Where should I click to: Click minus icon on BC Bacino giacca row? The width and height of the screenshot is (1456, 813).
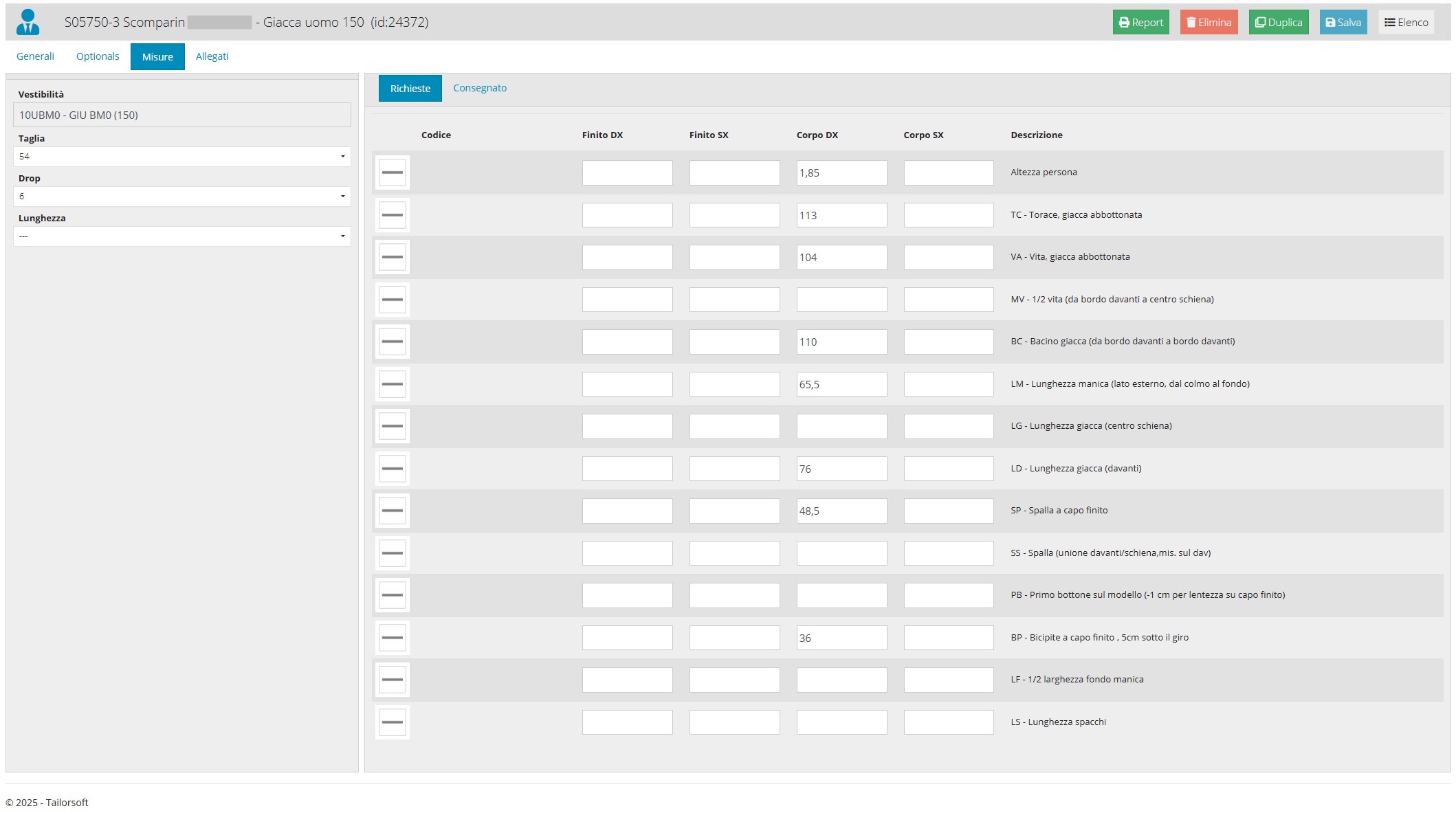coord(392,342)
